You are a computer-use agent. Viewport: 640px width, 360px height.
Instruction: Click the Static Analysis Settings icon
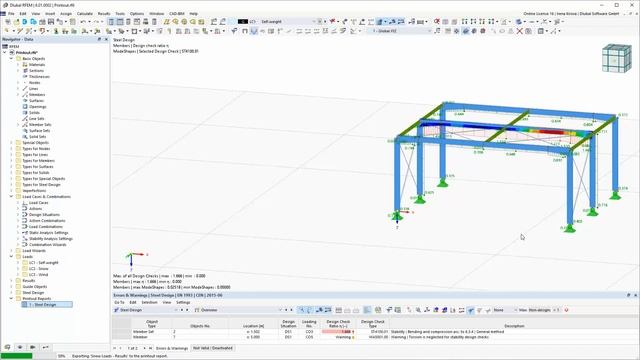[x=25, y=233]
